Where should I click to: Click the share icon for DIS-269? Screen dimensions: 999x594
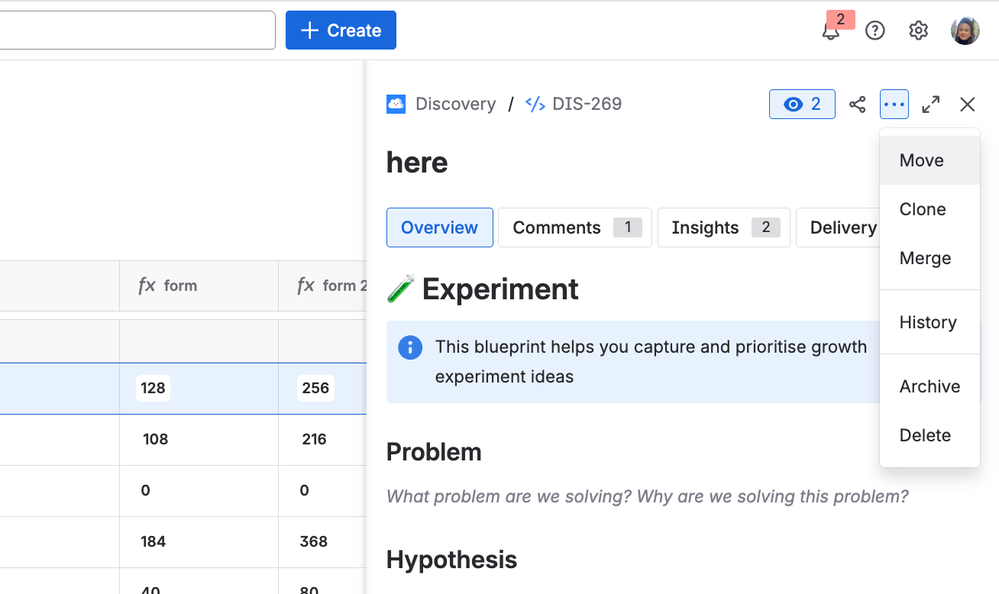pos(857,104)
